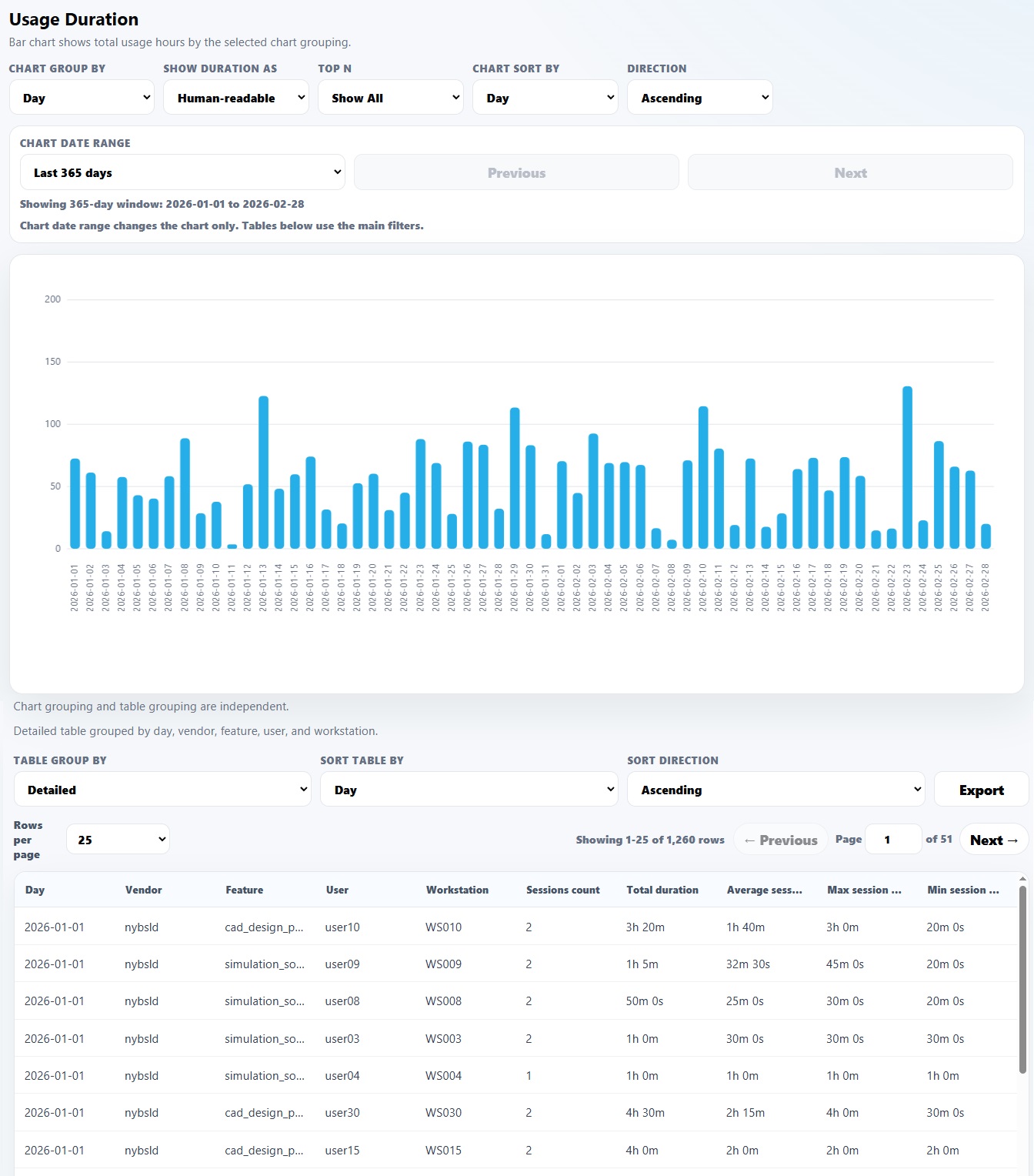Click the bar for 2026-01-01
This screenshot has width=1034, height=1176.
[x=75, y=503]
